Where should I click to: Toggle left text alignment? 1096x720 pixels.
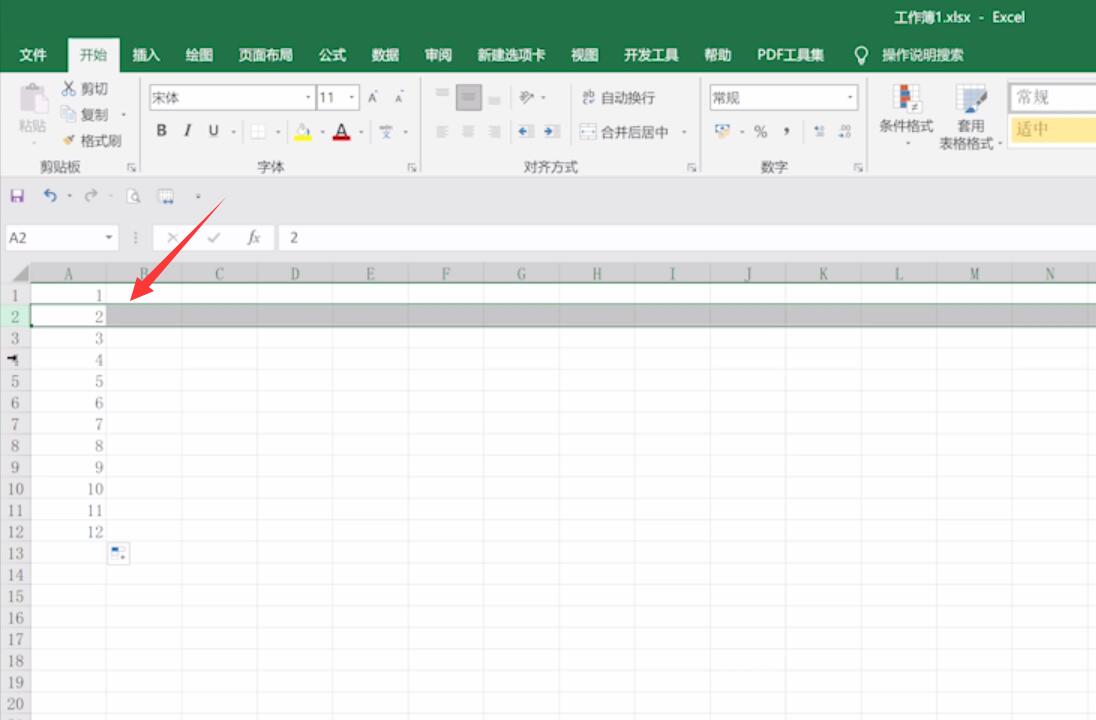442,131
